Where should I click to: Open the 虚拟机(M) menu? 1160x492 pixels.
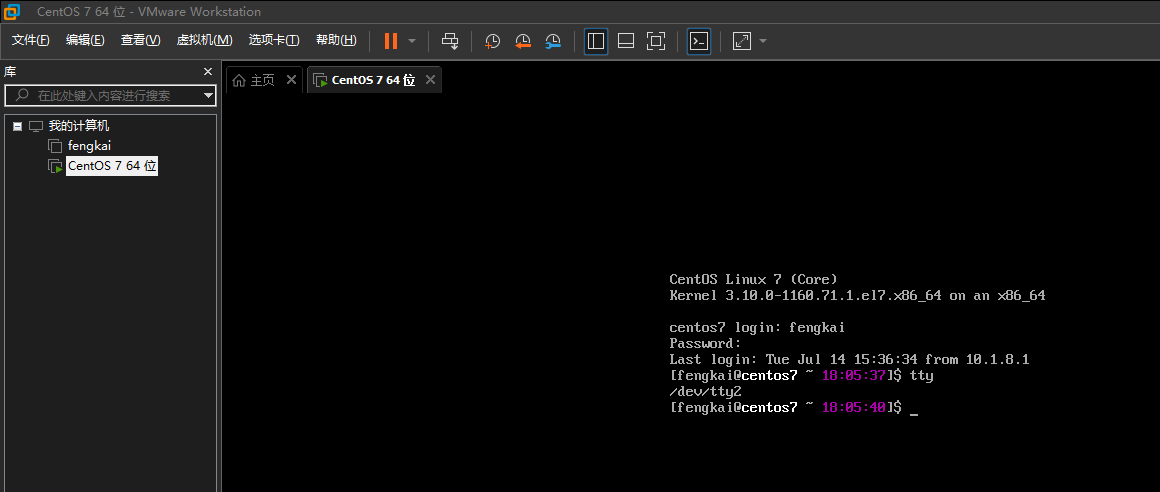(204, 40)
